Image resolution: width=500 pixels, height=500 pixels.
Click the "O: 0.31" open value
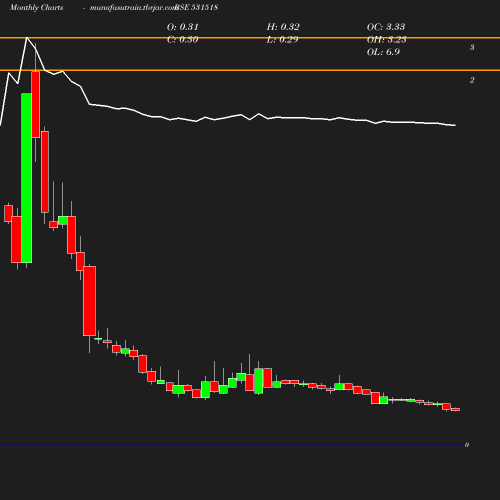(x=182, y=27)
